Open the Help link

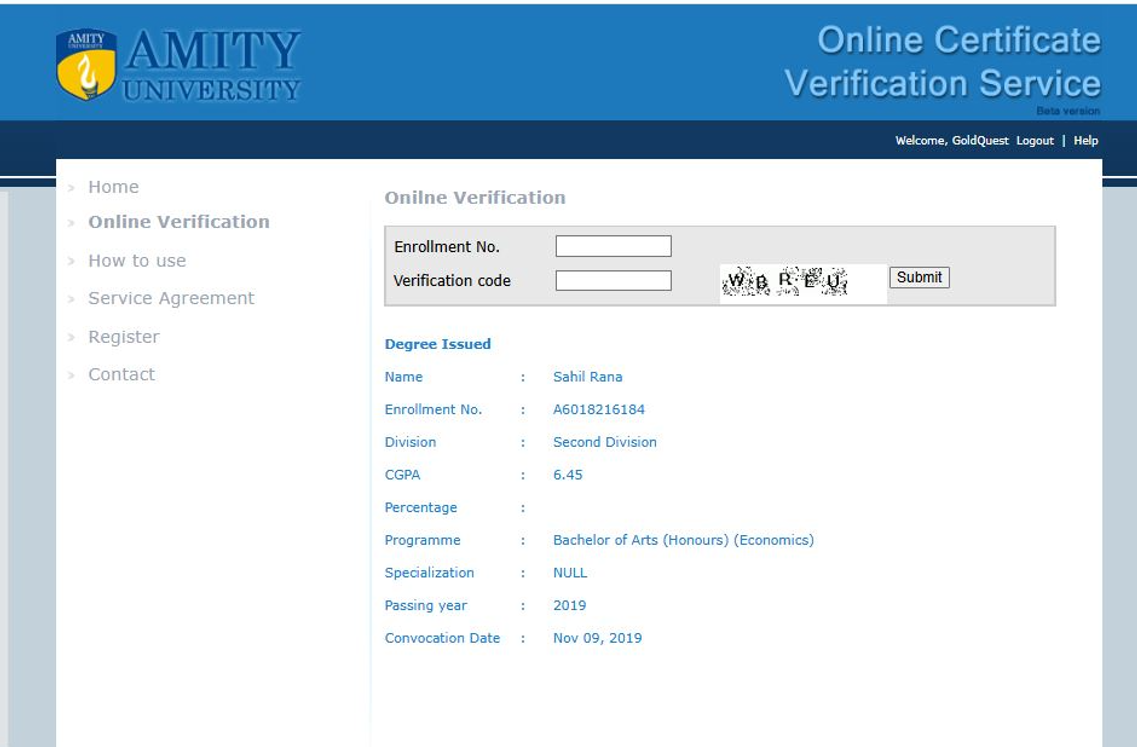click(x=1086, y=141)
